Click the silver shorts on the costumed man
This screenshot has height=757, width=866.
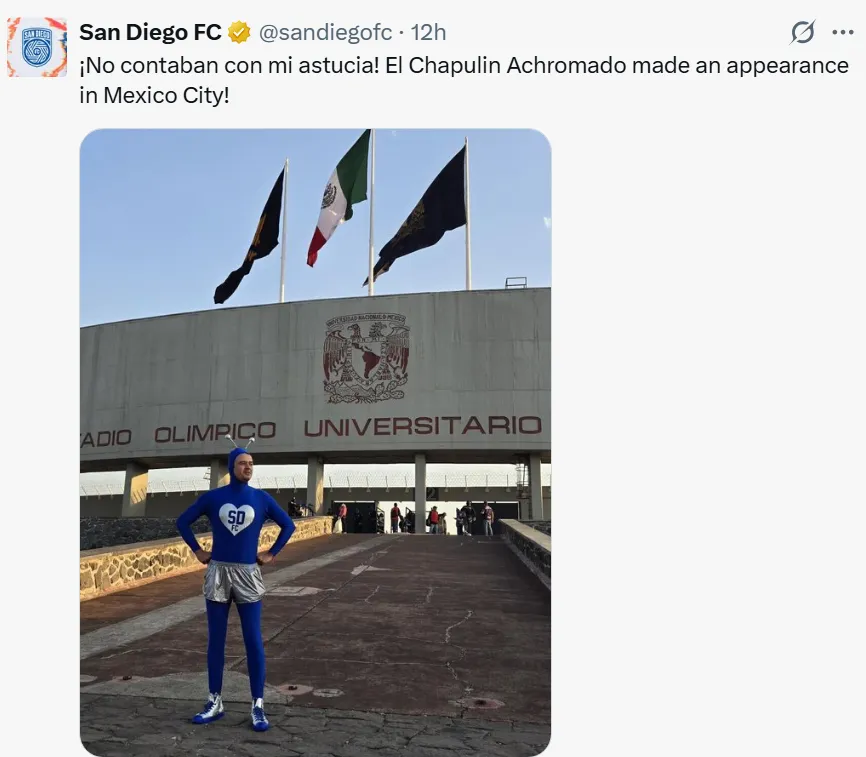click(234, 580)
